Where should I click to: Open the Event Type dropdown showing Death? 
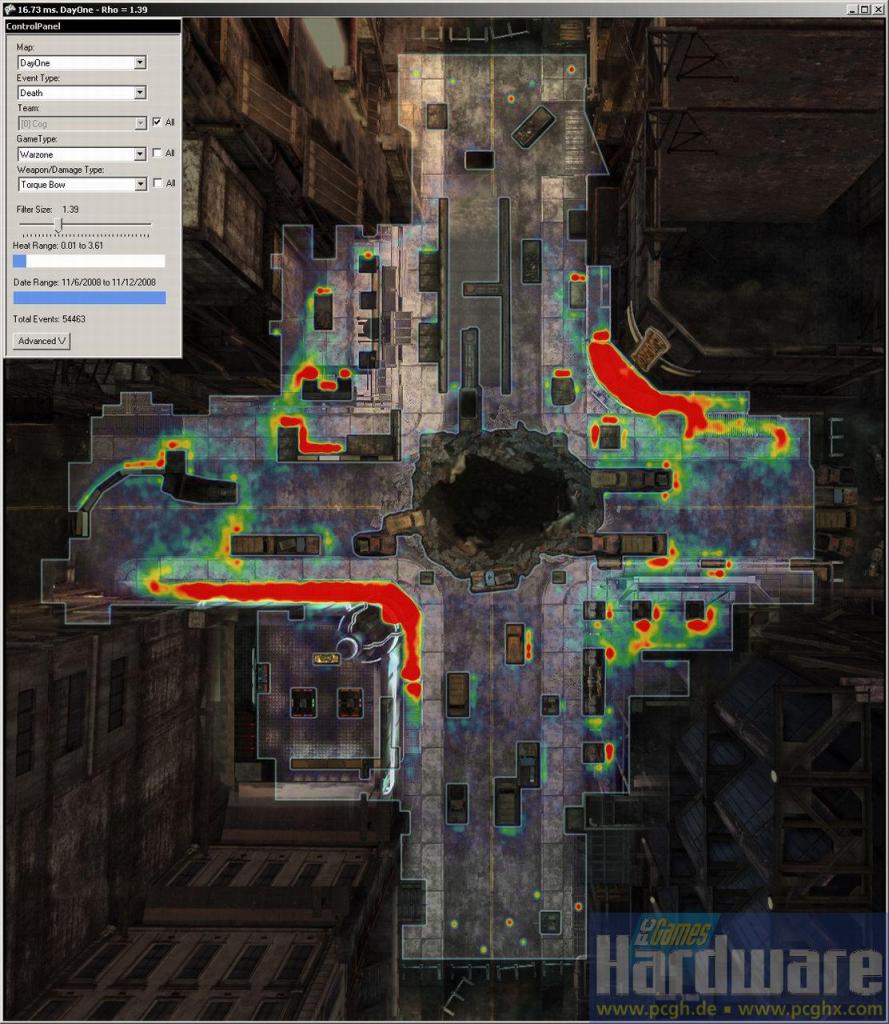(x=82, y=93)
